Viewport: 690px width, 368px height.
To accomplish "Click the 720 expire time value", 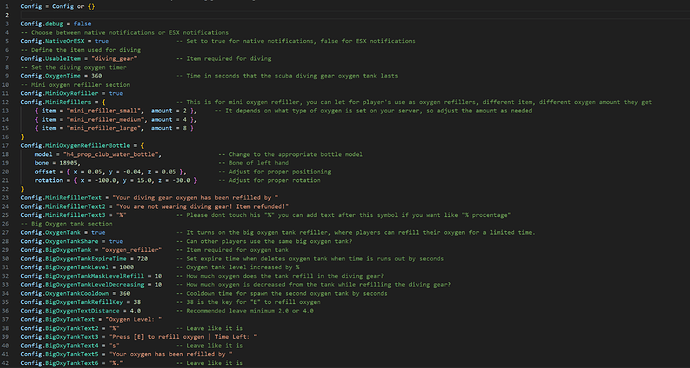I will coord(143,258).
